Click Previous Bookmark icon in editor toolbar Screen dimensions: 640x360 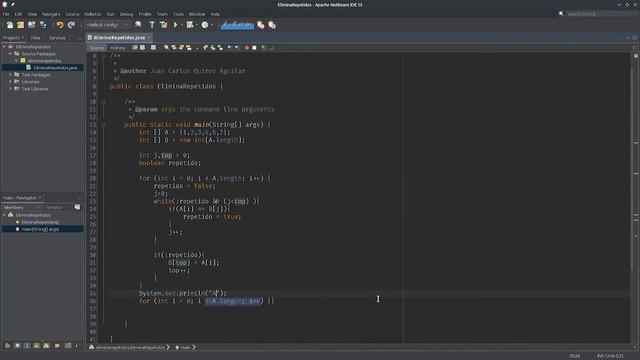[x=205, y=48]
